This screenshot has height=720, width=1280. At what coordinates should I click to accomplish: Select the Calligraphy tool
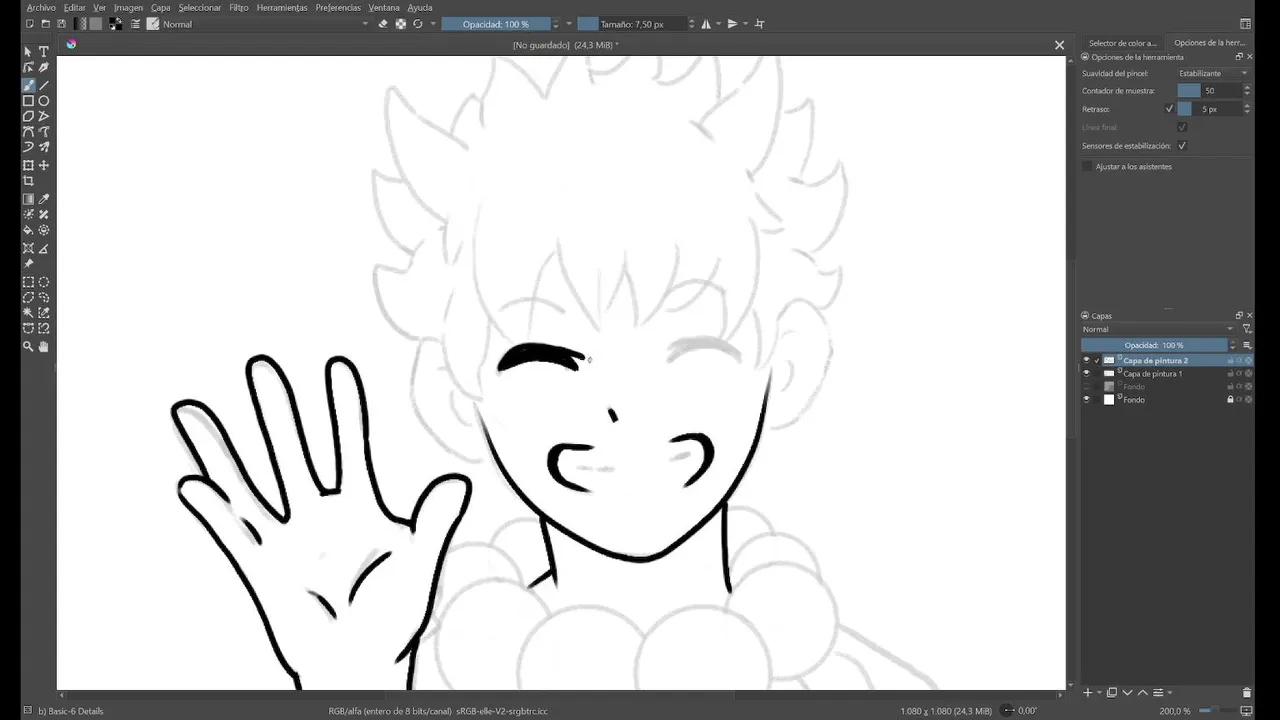pos(44,67)
